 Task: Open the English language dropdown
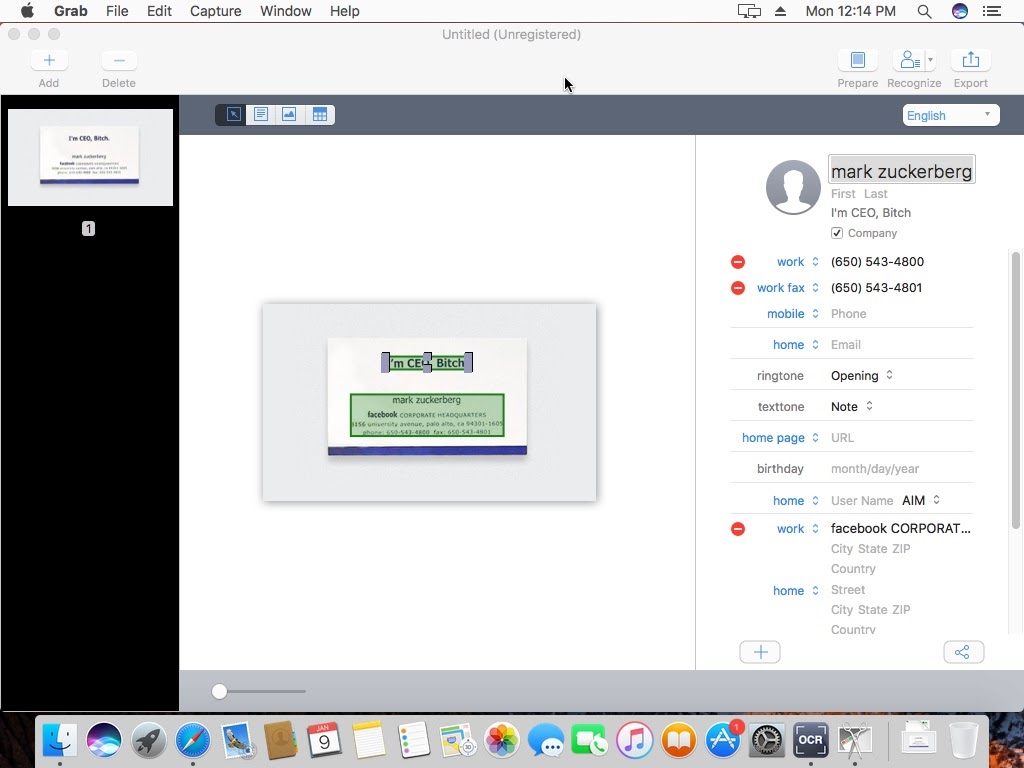pyautogui.click(x=950, y=115)
